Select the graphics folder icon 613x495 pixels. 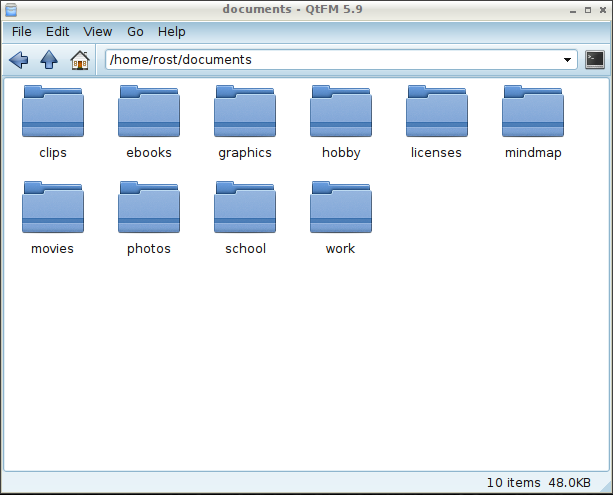point(245,111)
